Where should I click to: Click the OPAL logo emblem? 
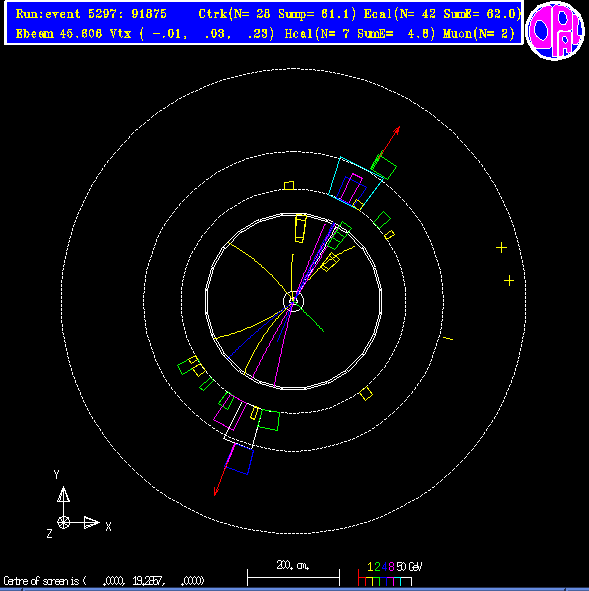555,31
